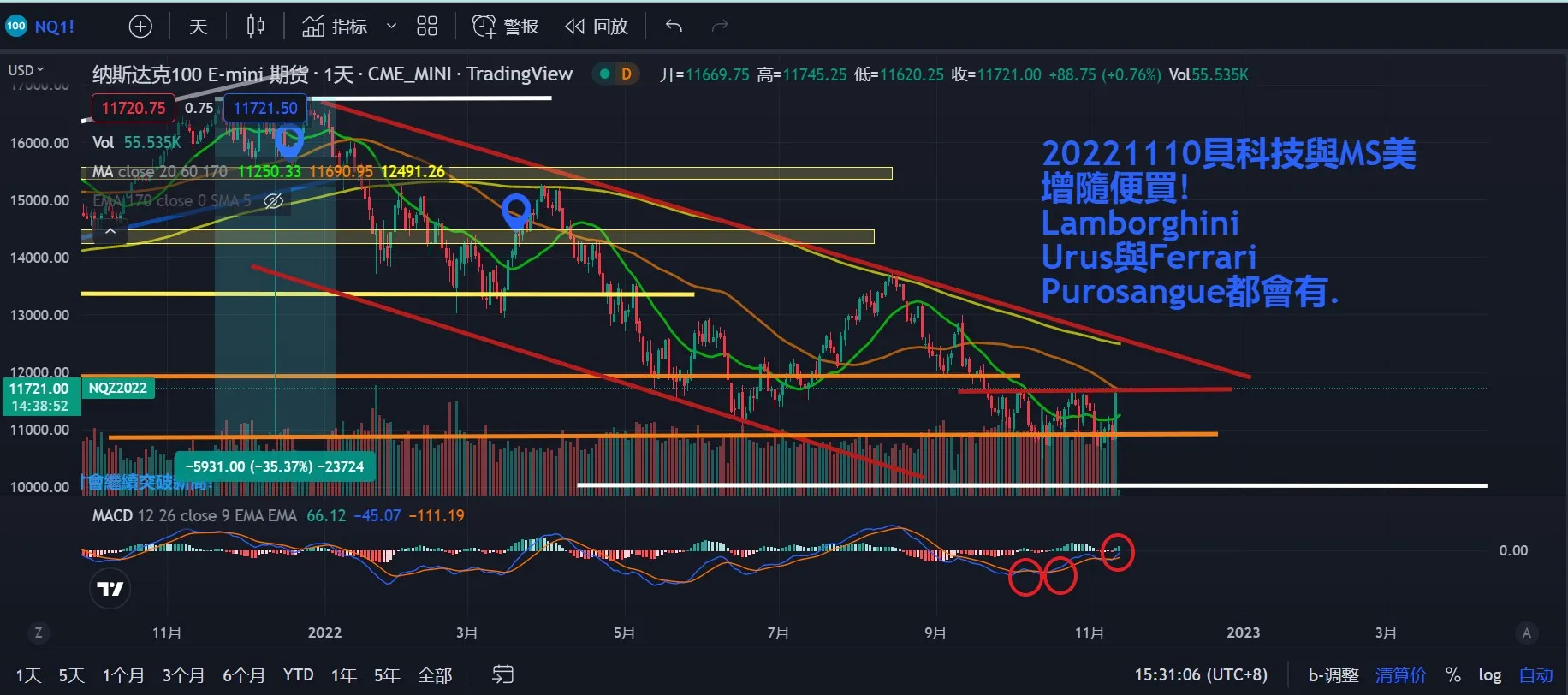Select the 5年 time range
1568x695 pixels.
[x=387, y=675]
